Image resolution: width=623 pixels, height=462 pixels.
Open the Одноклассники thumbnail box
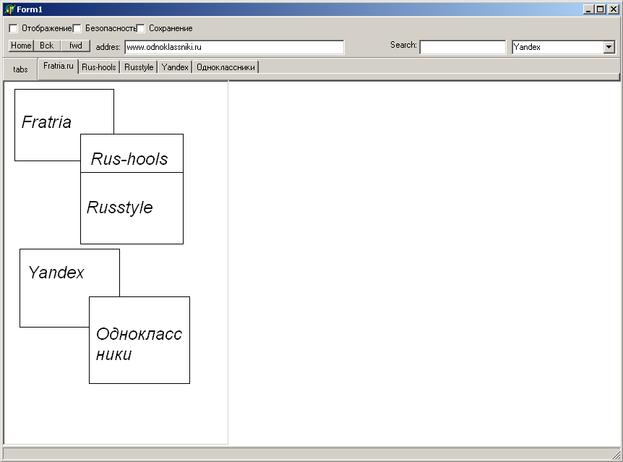coord(139,340)
